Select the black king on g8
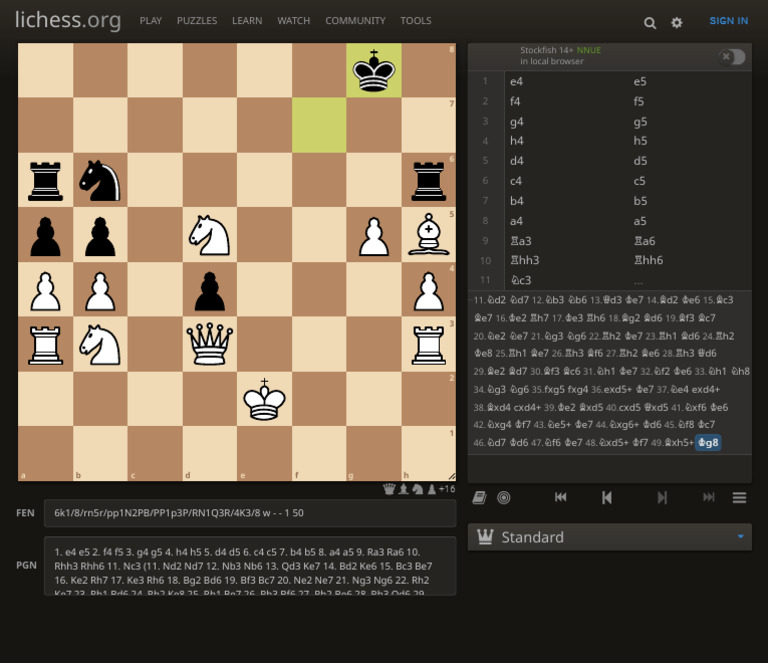Viewport: 768px width, 663px height. pyautogui.click(x=374, y=70)
